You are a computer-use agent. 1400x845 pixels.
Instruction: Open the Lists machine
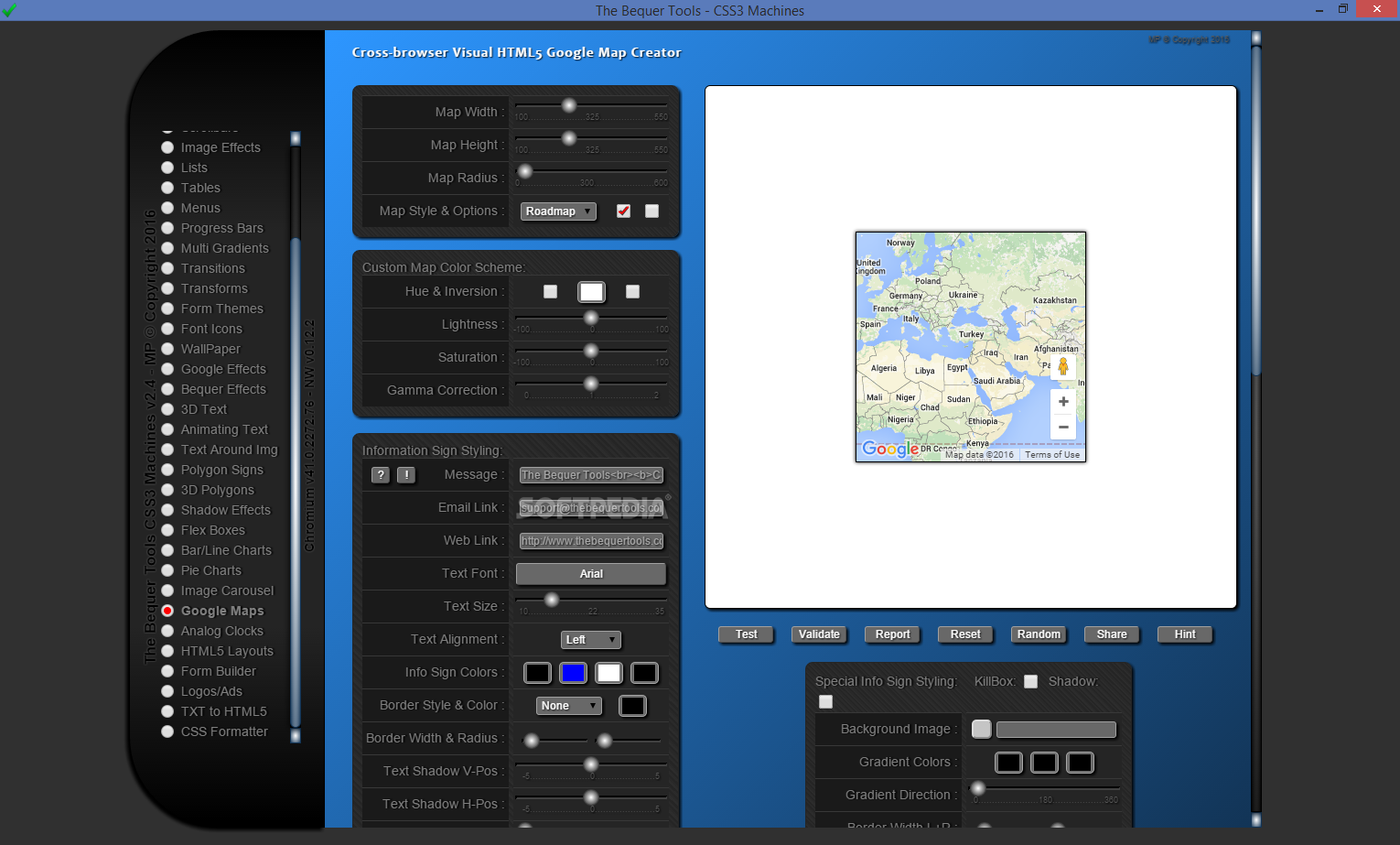pos(194,168)
